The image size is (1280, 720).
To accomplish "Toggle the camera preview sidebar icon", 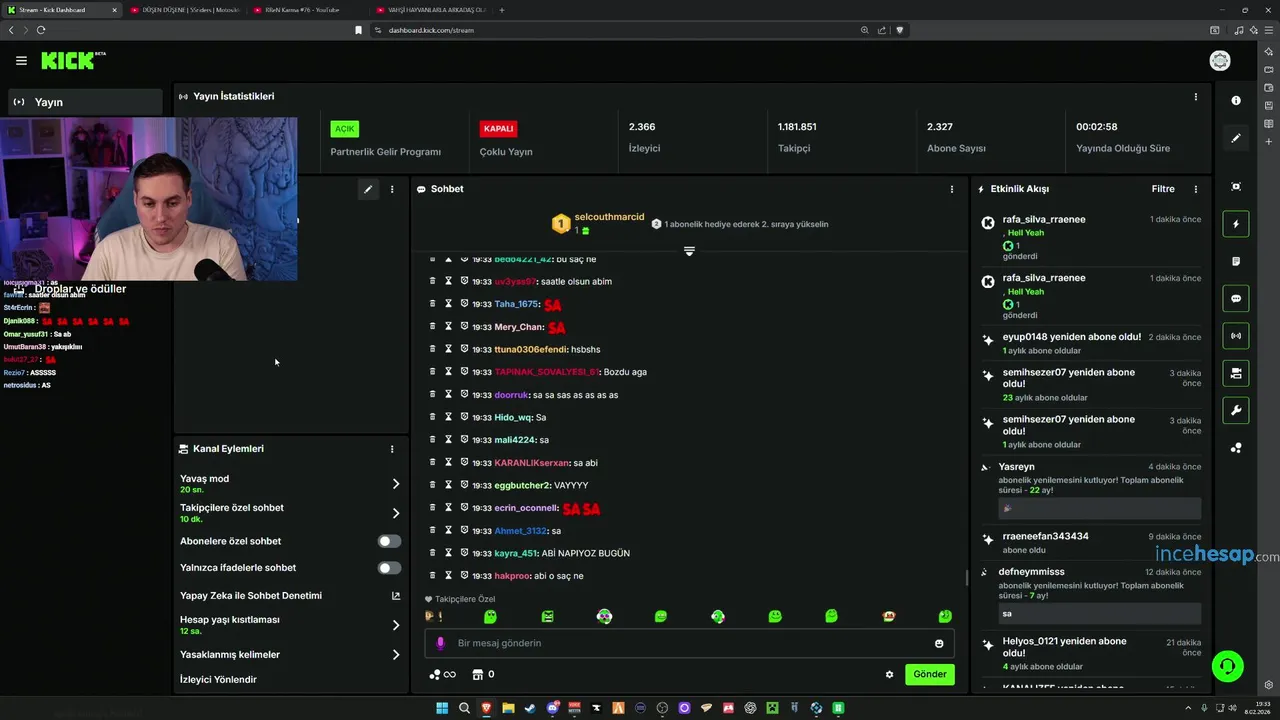I will coord(1236,373).
